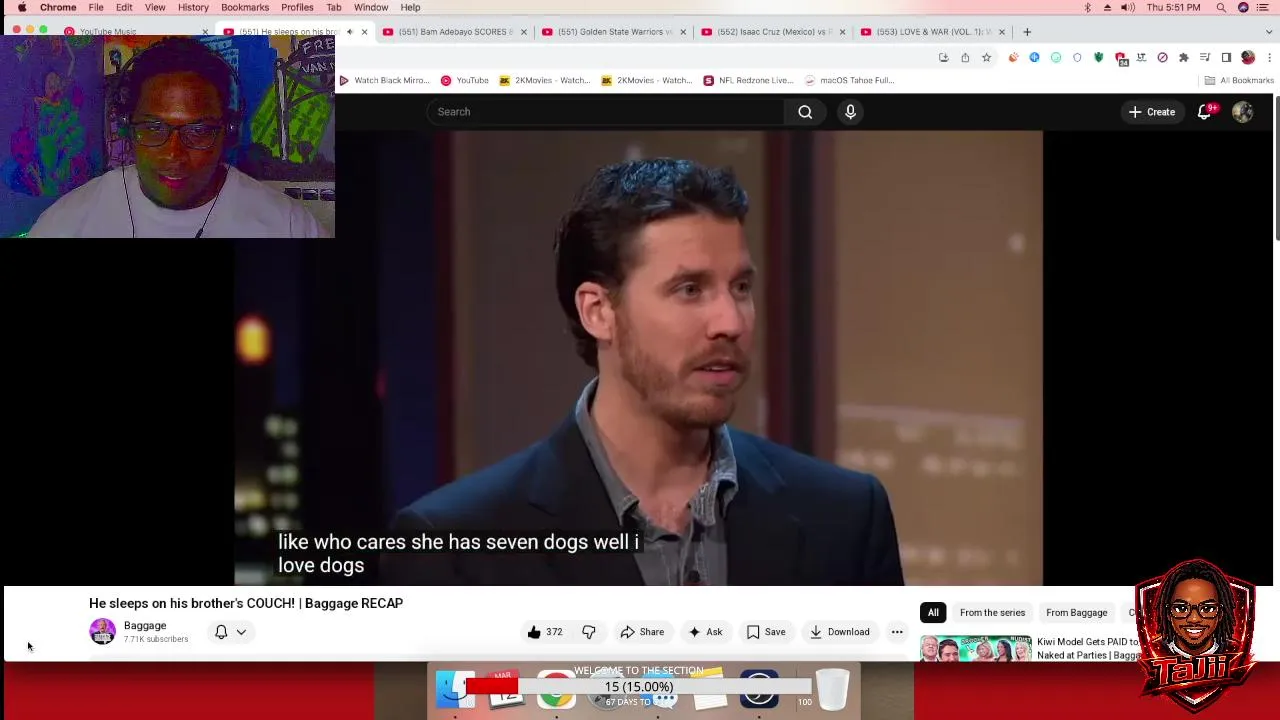1280x720 pixels.
Task: Open the Chrome profile avatar
Action: coord(1248,58)
